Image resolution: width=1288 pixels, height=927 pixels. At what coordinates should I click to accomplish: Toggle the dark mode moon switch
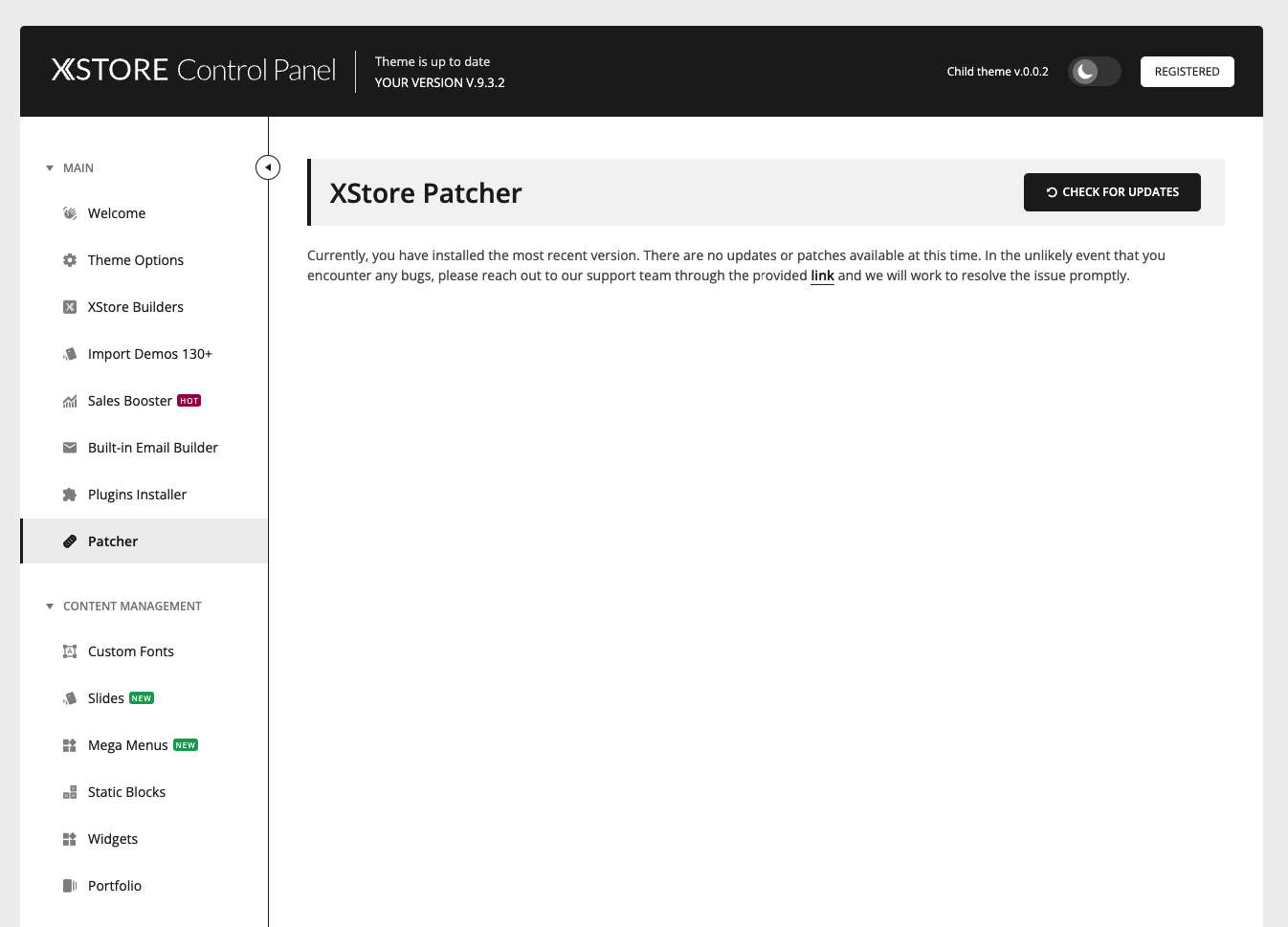(1094, 72)
